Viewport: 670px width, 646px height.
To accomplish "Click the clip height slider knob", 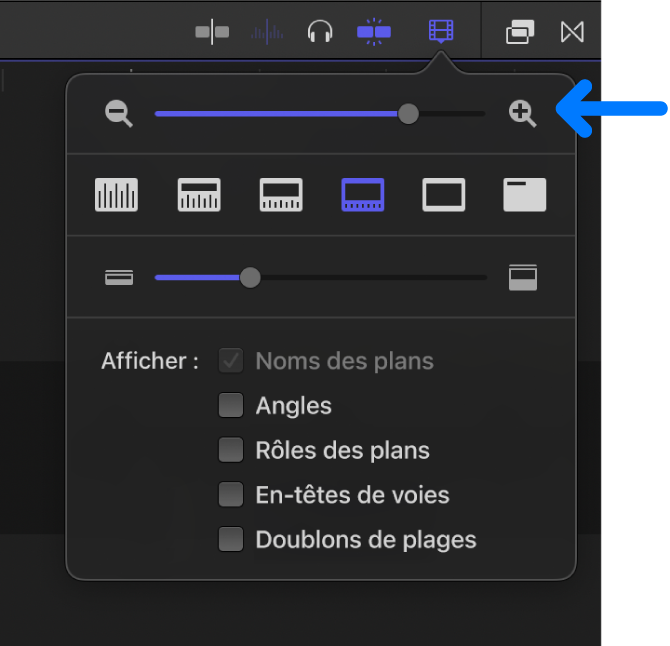I will coord(250,278).
